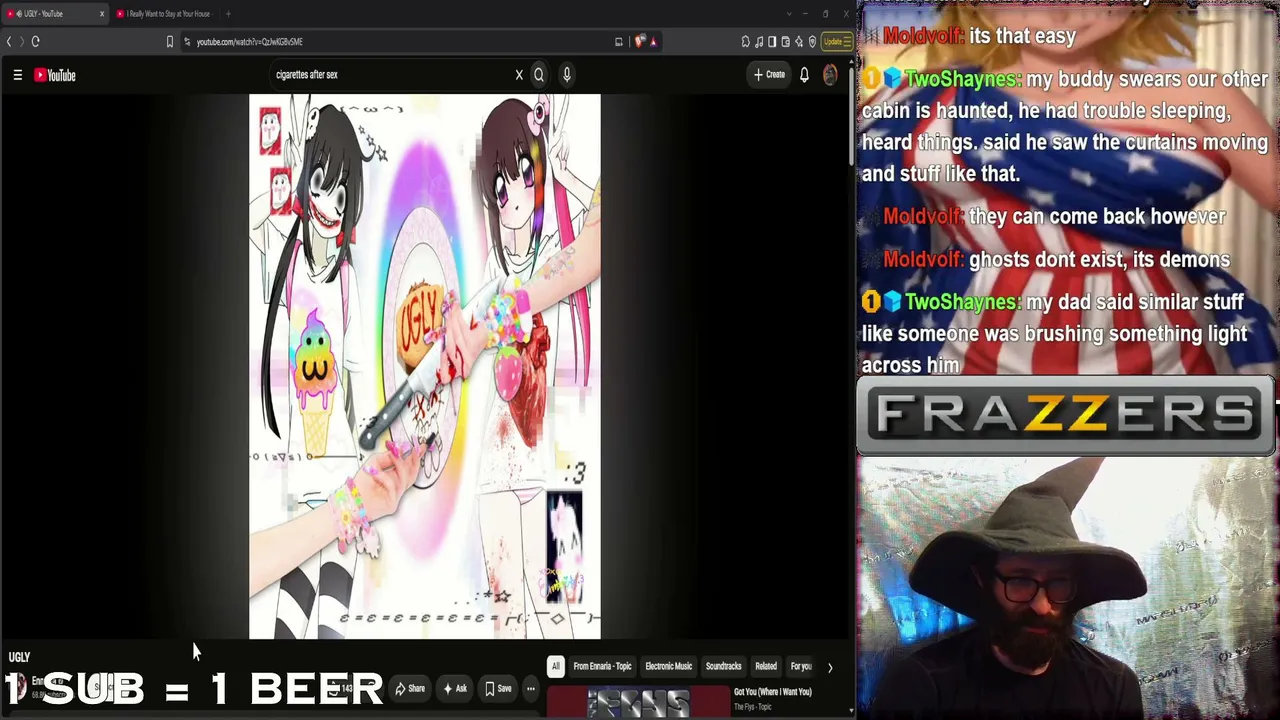
Task: Open the 'Got You (Where I Want You)' title
Action: (773, 692)
